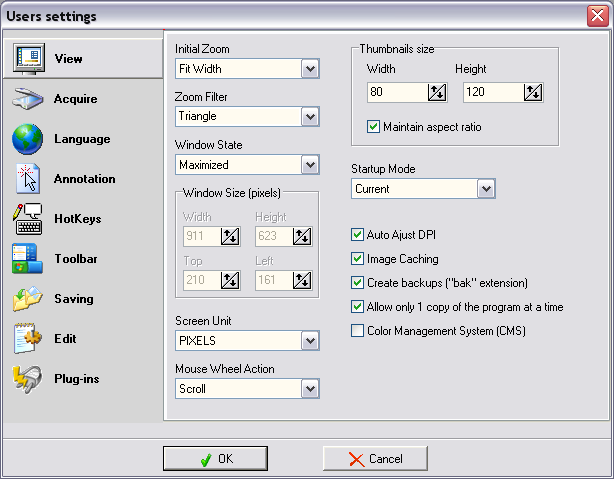Open the Toolbar settings icon
Screen dimensions: 614x479
(x=27, y=258)
